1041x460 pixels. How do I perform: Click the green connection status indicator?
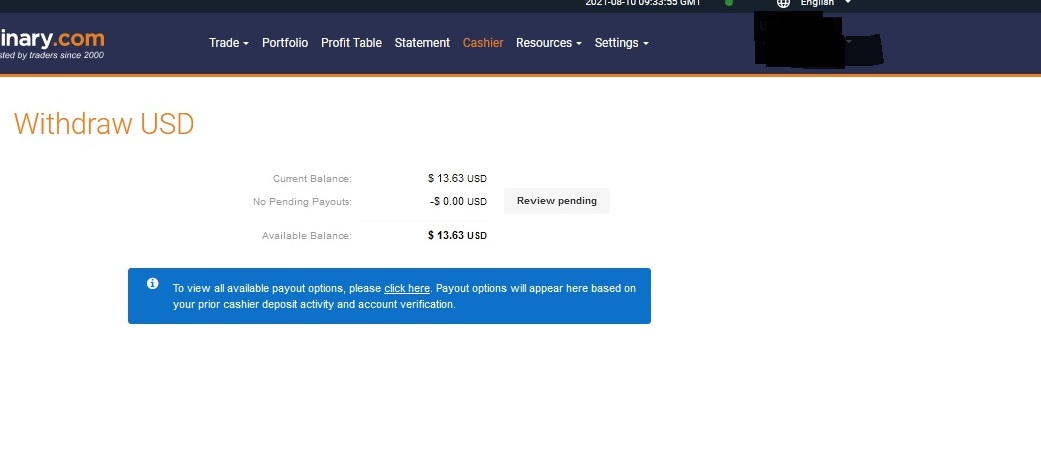729,3
